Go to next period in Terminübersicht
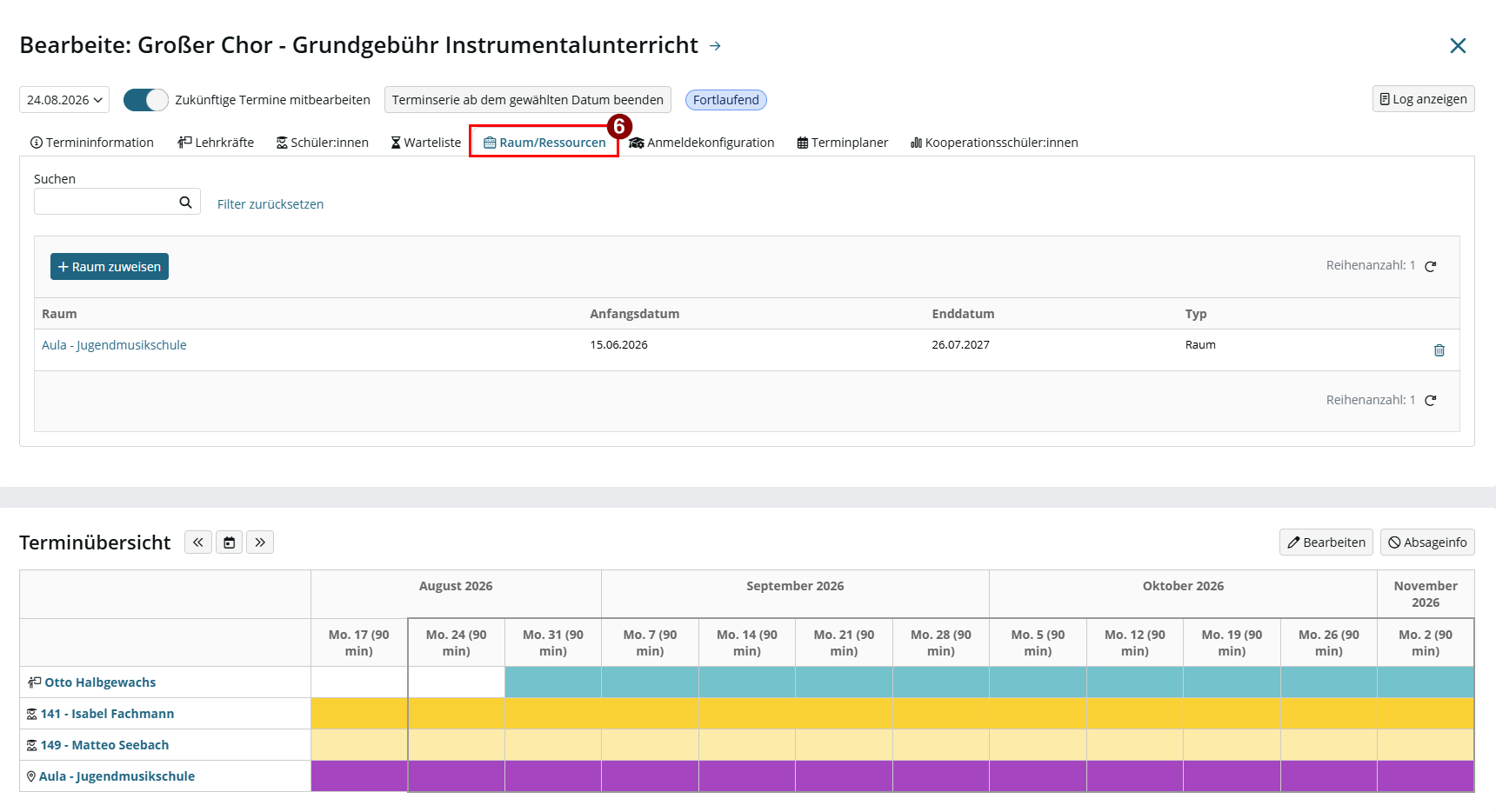 (260, 542)
